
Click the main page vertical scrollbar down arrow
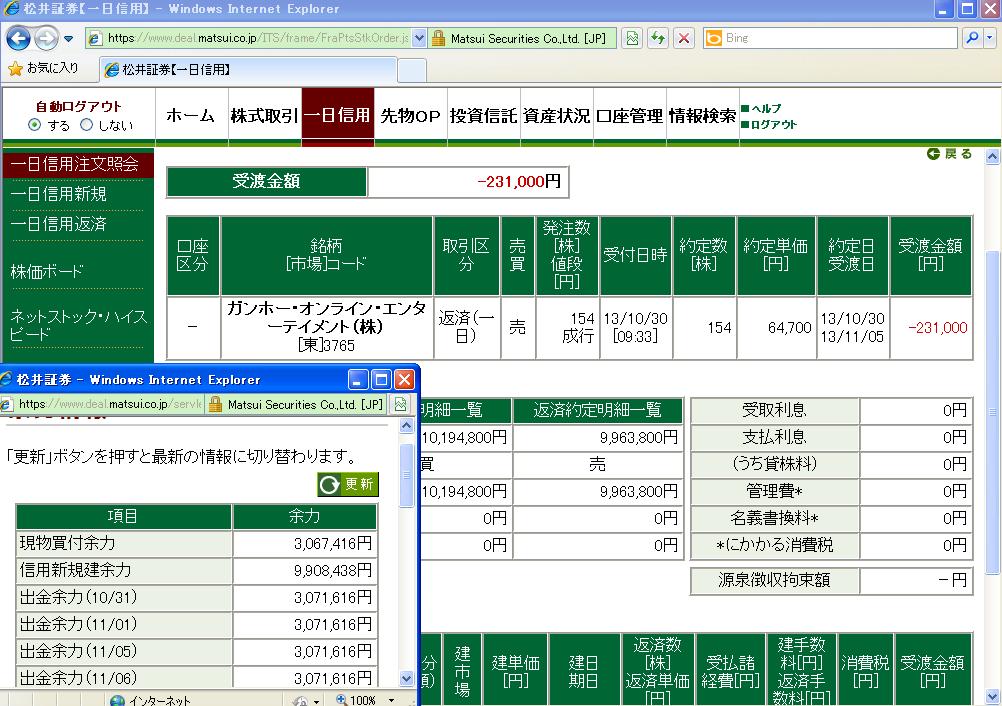992,696
